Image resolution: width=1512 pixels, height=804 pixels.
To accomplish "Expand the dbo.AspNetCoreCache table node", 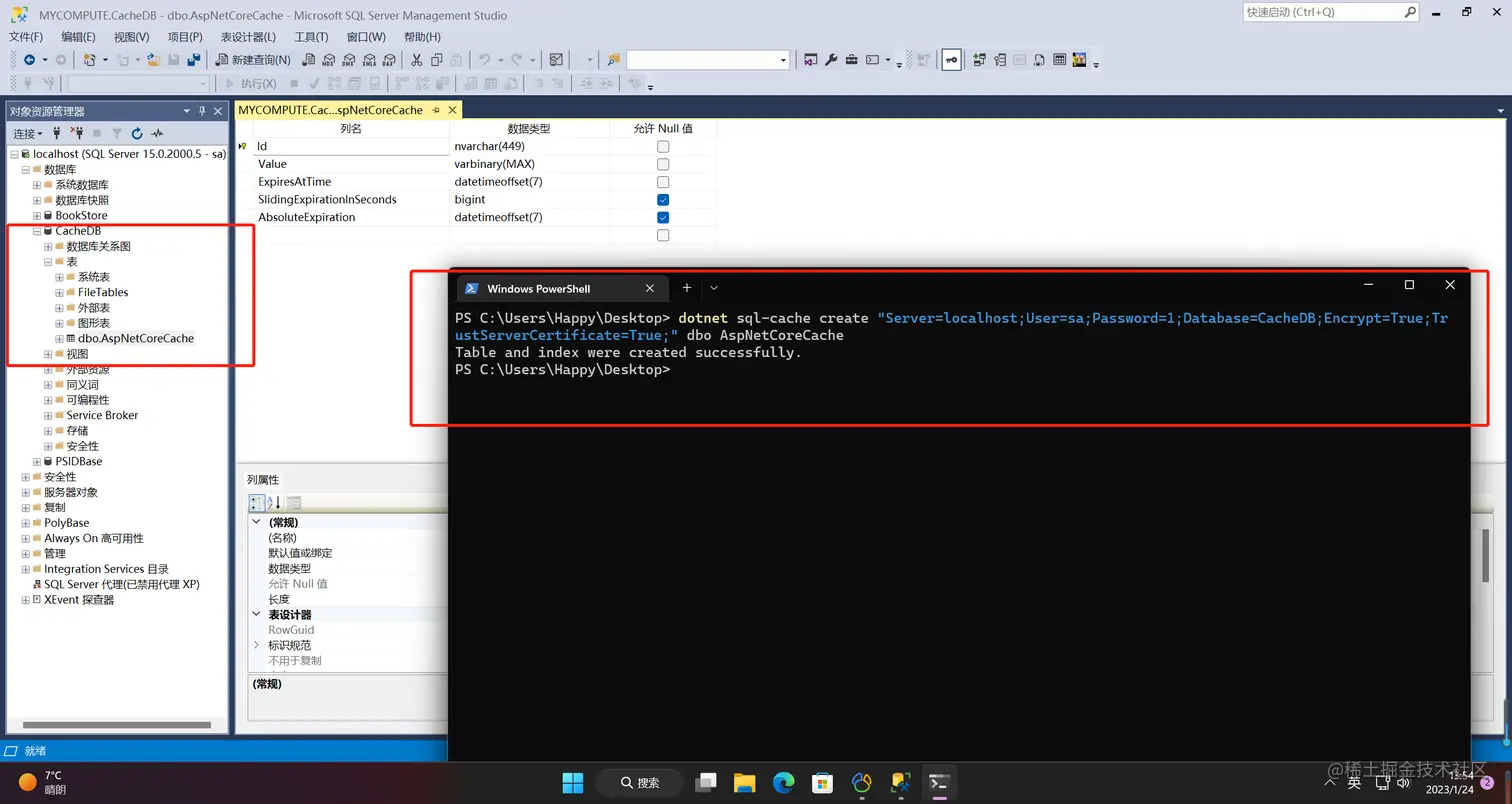I will pyautogui.click(x=60, y=339).
